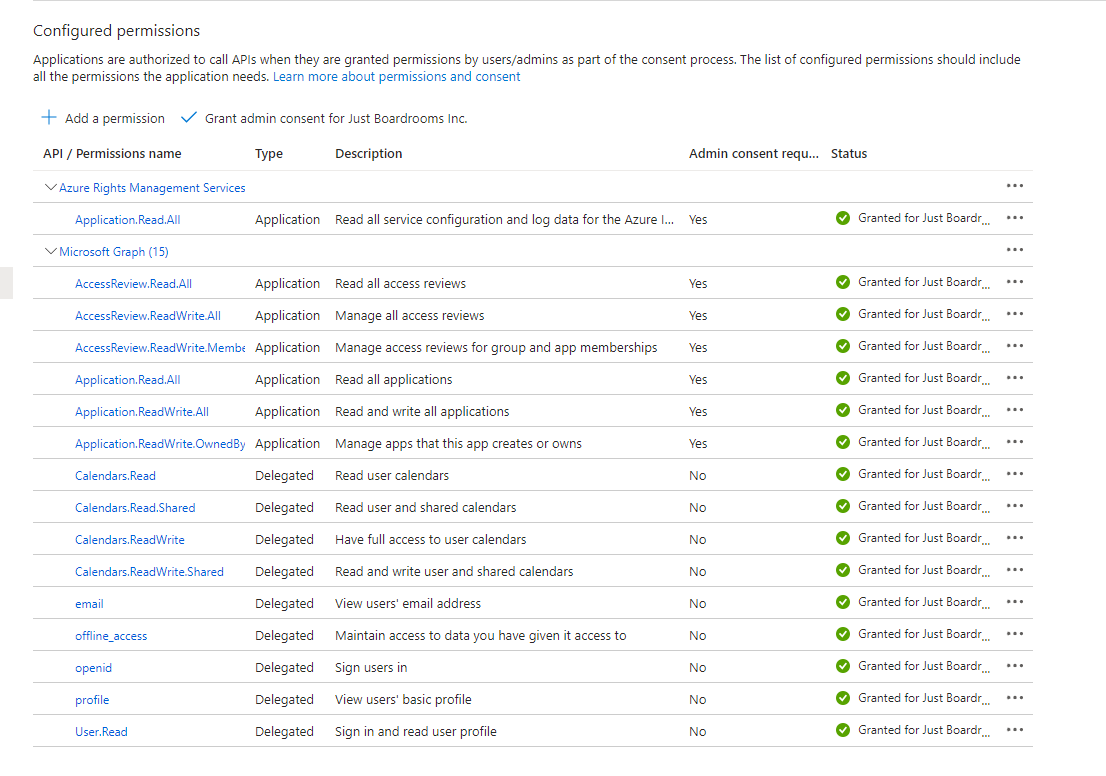The width and height of the screenshot is (1106, 776).
Task: Sort by API / Permissions name column
Action: [112, 154]
